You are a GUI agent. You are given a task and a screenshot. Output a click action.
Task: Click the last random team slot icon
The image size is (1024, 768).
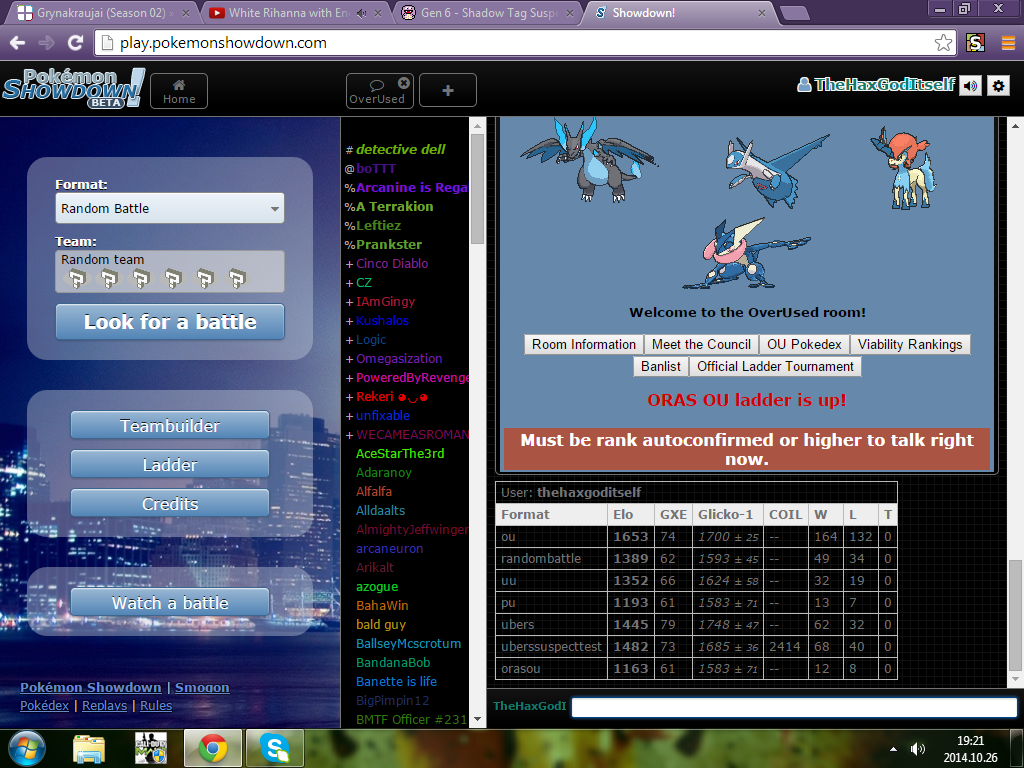pyautogui.click(x=237, y=279)
